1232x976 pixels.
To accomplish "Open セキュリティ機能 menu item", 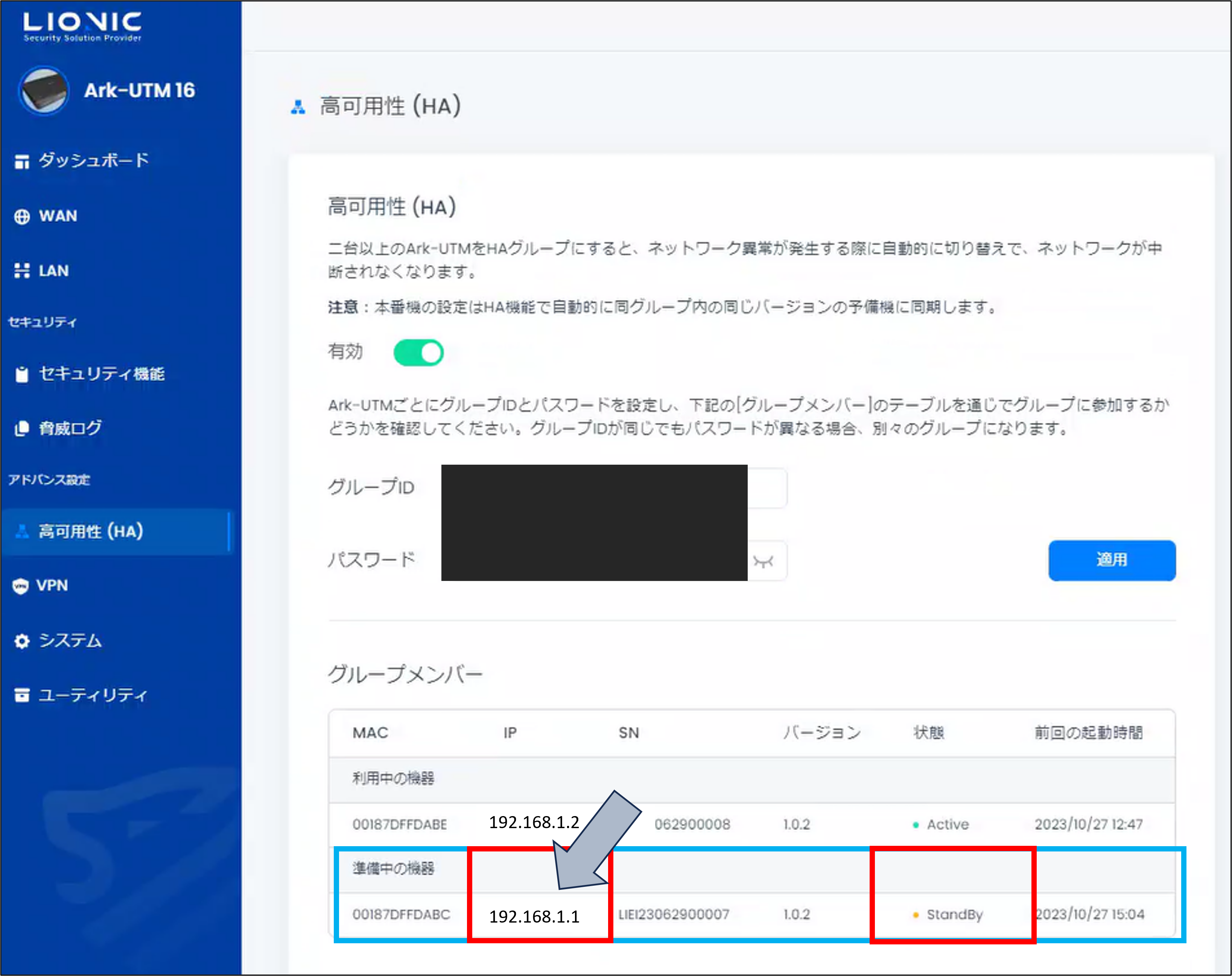I will coord(102,374).
